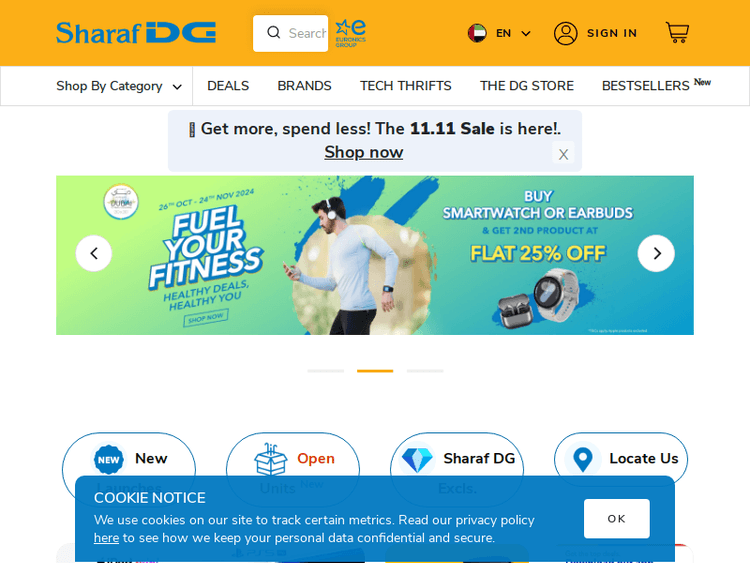750x563 pixels.
Task: Click inside the Search input field
Action: point(308,33)
